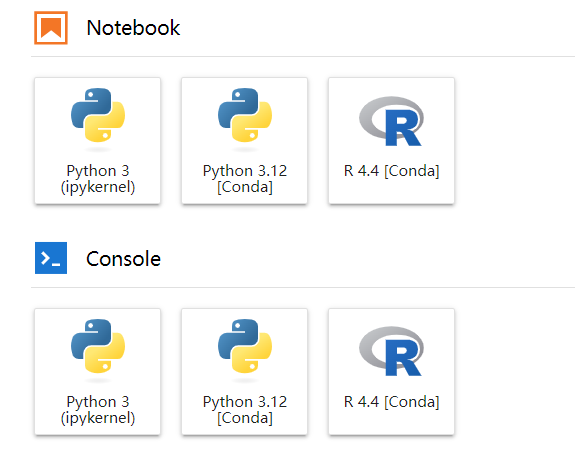Open a Python 3.12 [Conda] console
This screenshot has width=575, height=459.
tap(245, 372)
